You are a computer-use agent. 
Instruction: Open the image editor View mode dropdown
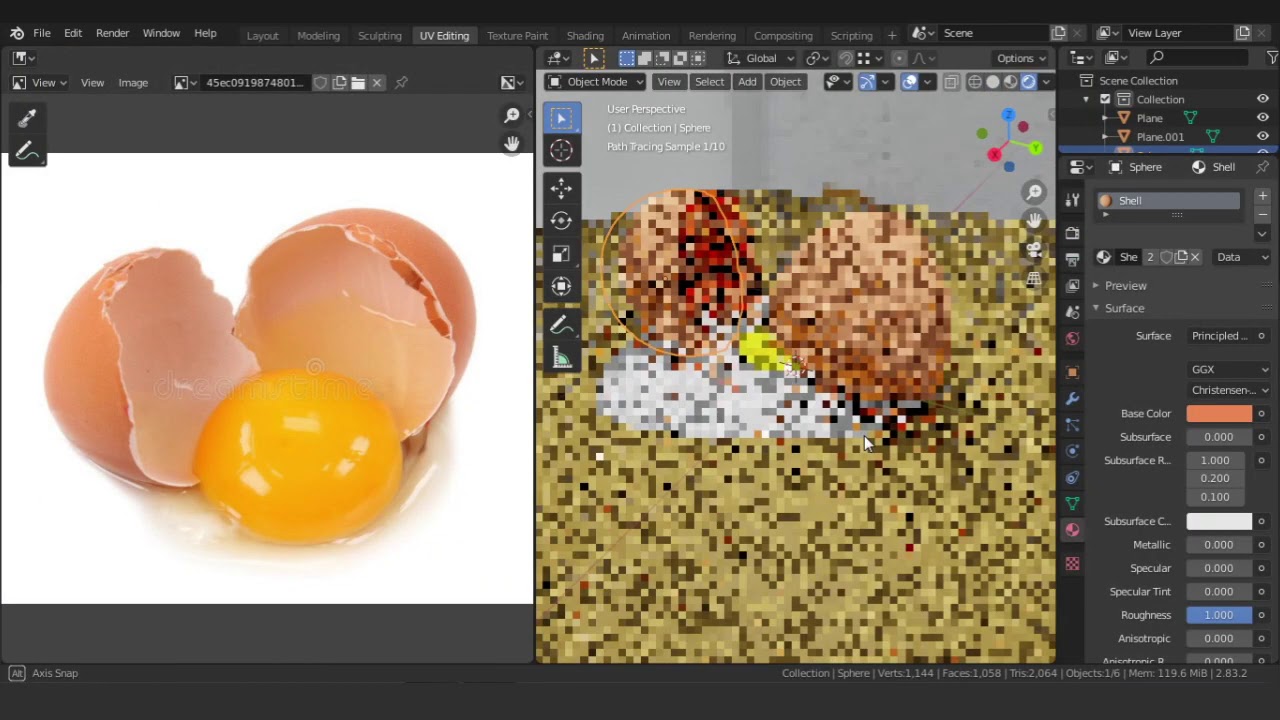pos(40,82)
